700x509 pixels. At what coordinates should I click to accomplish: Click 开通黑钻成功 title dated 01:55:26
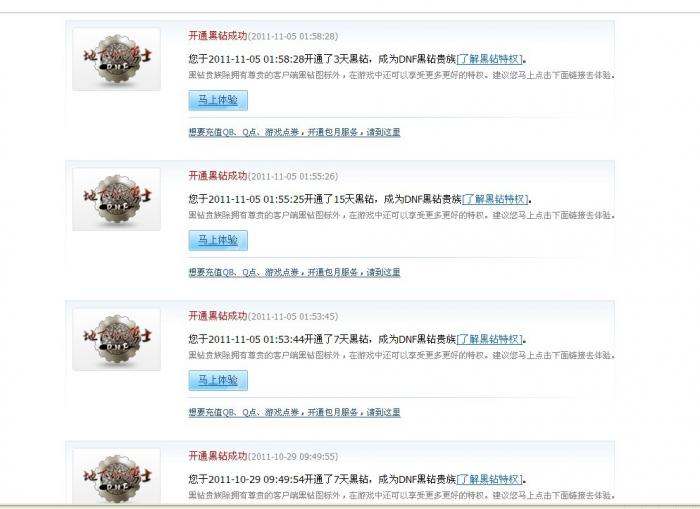pos(217,176)
